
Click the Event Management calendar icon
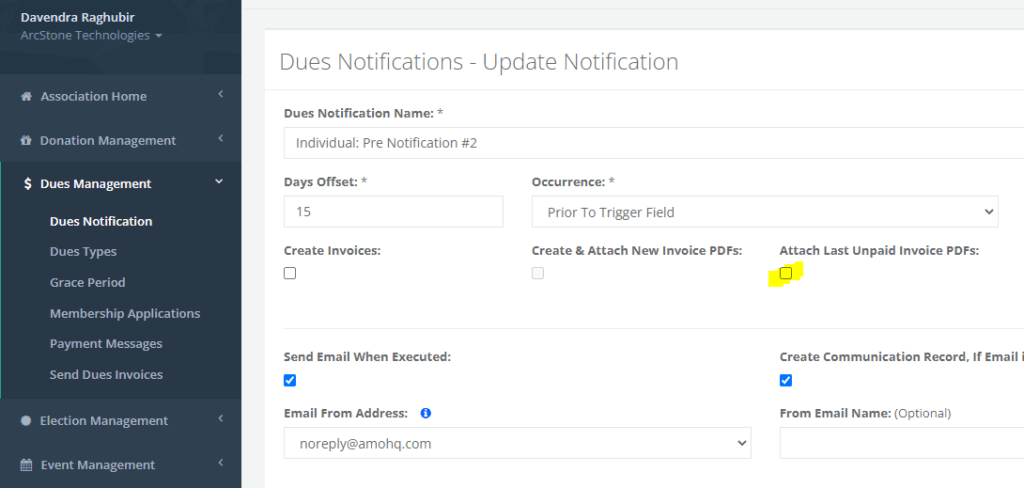coord(26,465)
